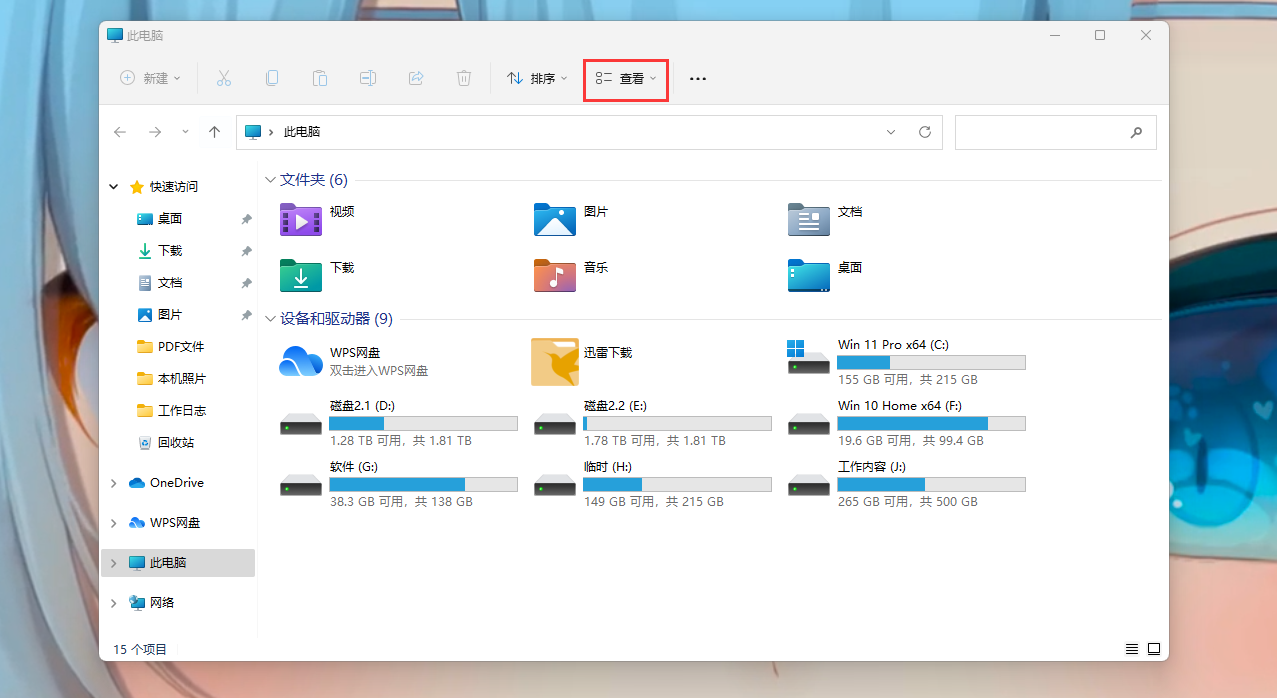Viewport: 1277px width, 698px height.
Task: Collapse the 设备和驱动器 (9) group
Action: coord(270,319)
